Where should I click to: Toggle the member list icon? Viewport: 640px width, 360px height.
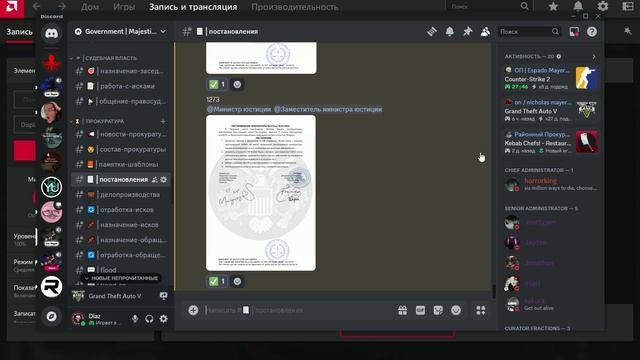coord(485,32)
